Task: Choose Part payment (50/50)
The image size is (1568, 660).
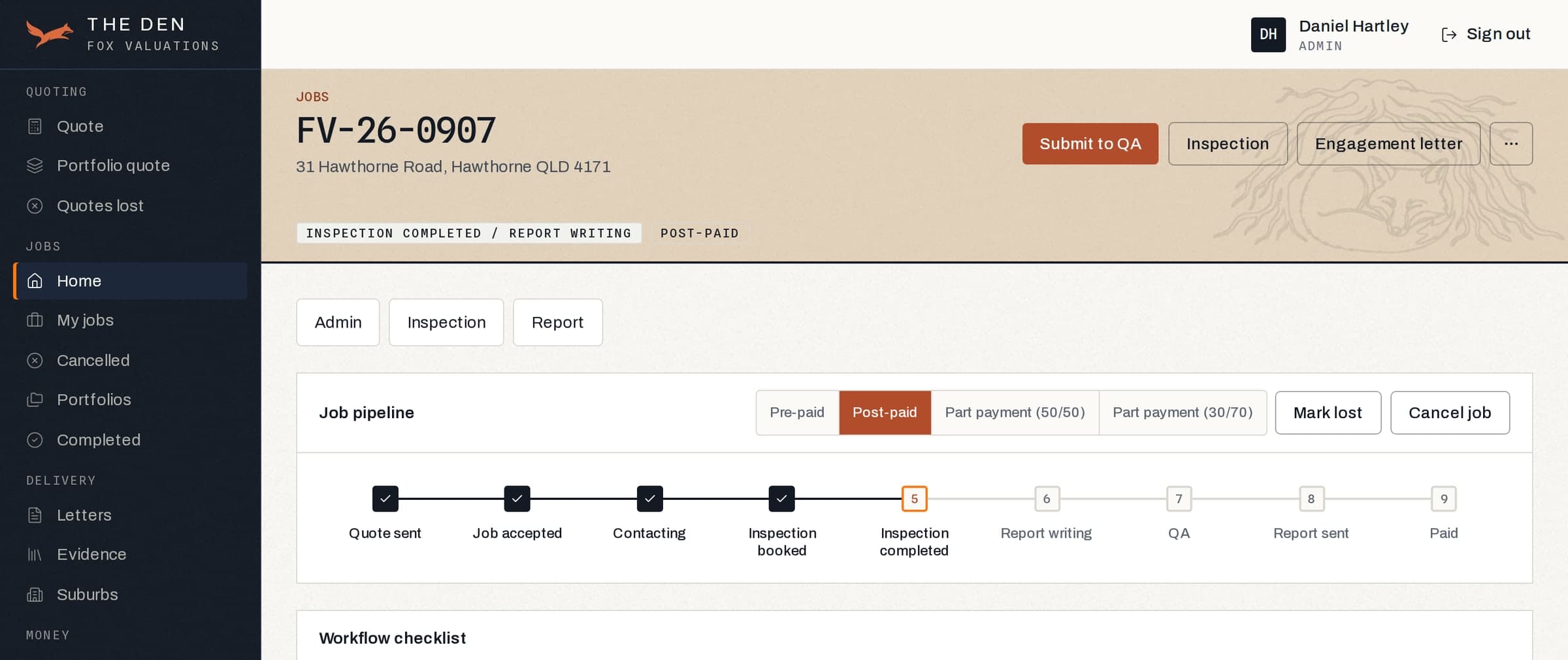Action: (1015, 412)
